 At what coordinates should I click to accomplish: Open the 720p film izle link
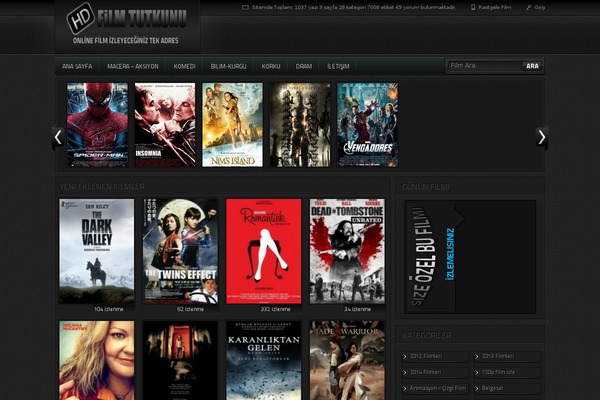498,372
